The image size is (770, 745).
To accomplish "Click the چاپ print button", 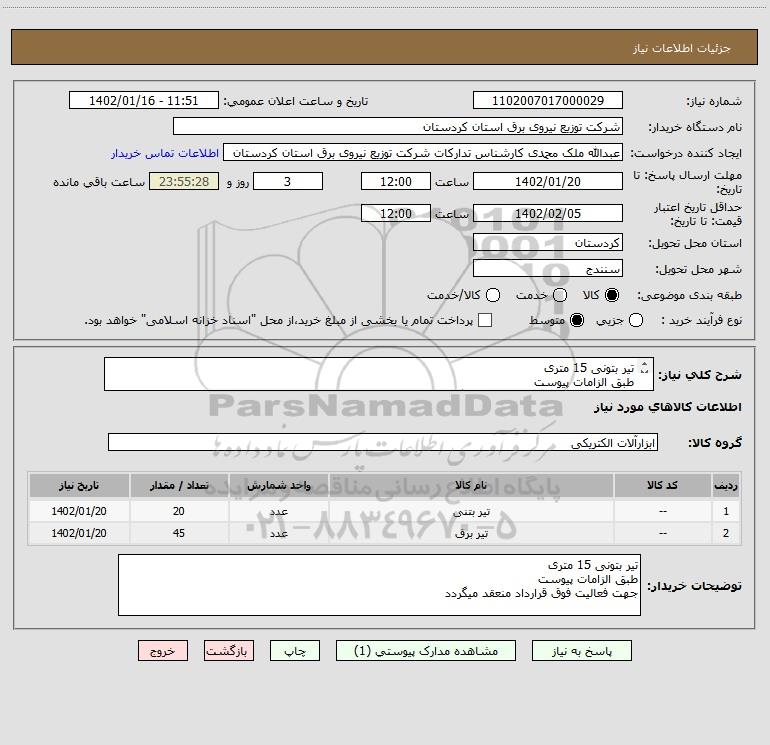I will (x=295, y=651).
